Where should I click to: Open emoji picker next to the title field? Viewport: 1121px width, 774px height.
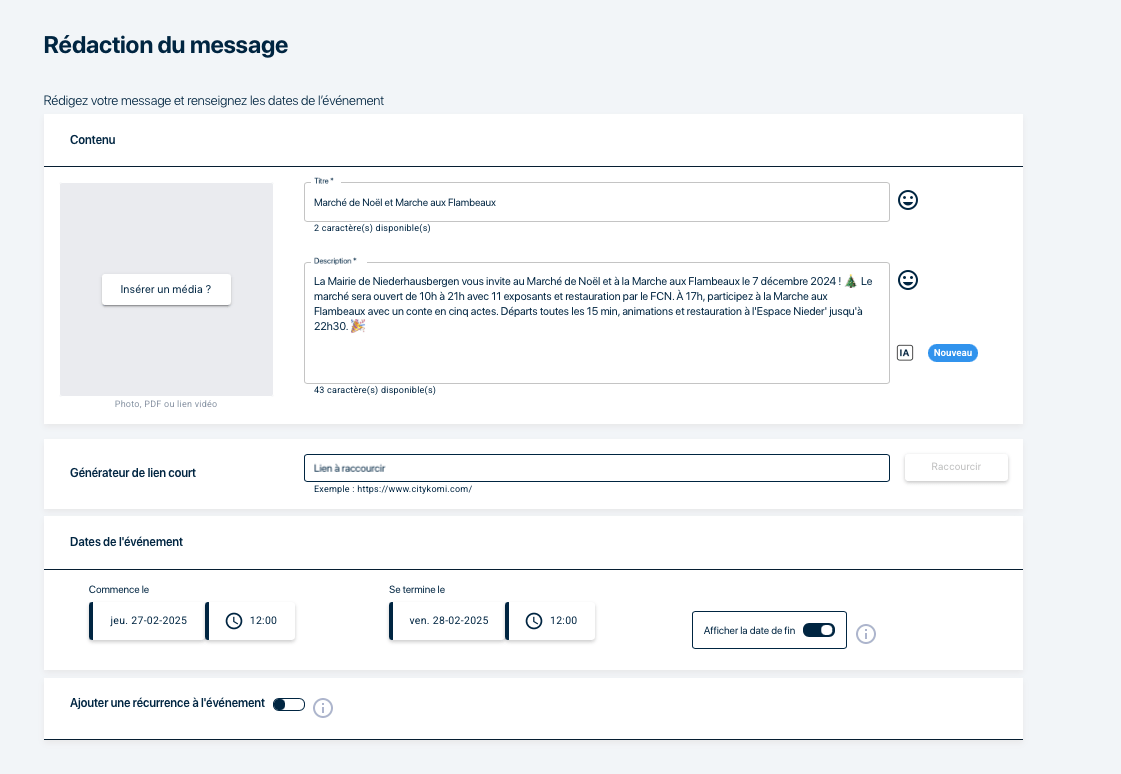click(908, 200)
